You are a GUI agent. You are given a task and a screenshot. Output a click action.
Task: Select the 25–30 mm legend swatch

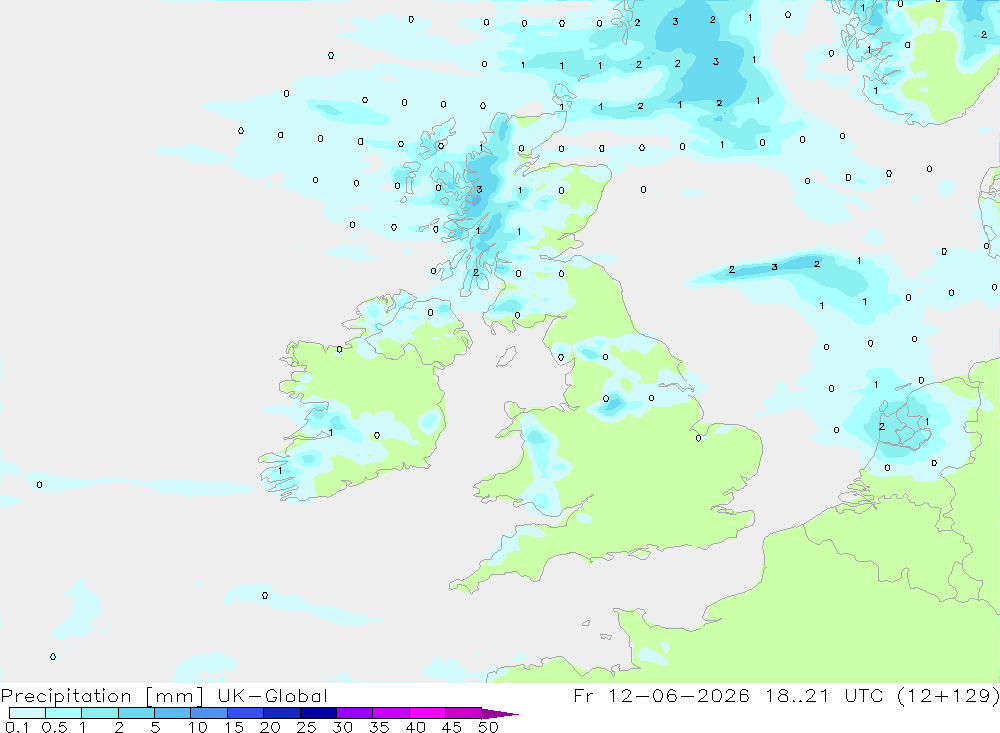coord(318,713)
